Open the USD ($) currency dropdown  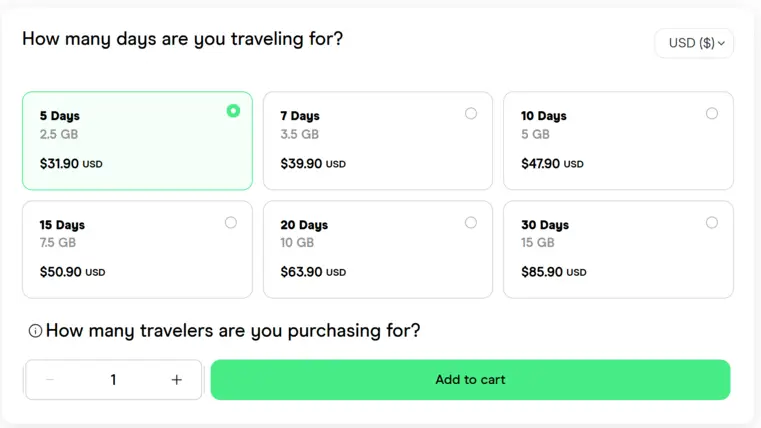694,43
